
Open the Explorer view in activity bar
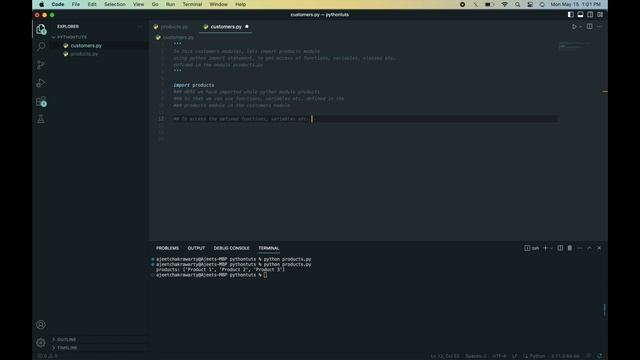(x=41, y=29)
